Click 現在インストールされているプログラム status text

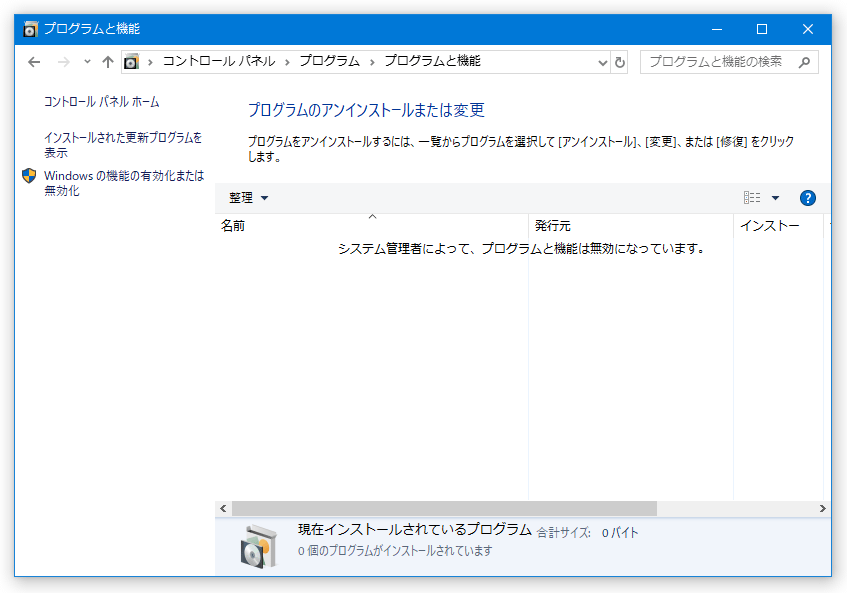pos(415,529)
